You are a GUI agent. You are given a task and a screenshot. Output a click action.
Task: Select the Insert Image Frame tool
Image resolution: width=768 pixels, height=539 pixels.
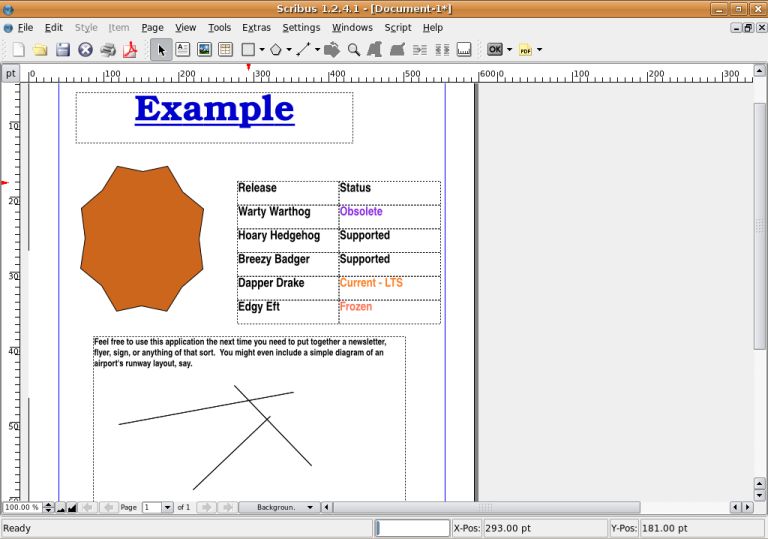point(204,49)
